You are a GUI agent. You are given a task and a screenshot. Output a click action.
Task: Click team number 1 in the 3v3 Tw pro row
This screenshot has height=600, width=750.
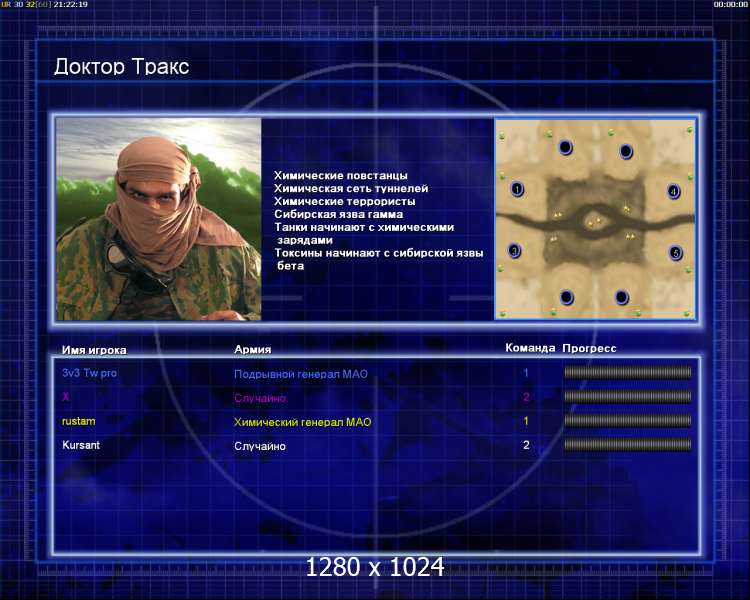tap(526, 373)
